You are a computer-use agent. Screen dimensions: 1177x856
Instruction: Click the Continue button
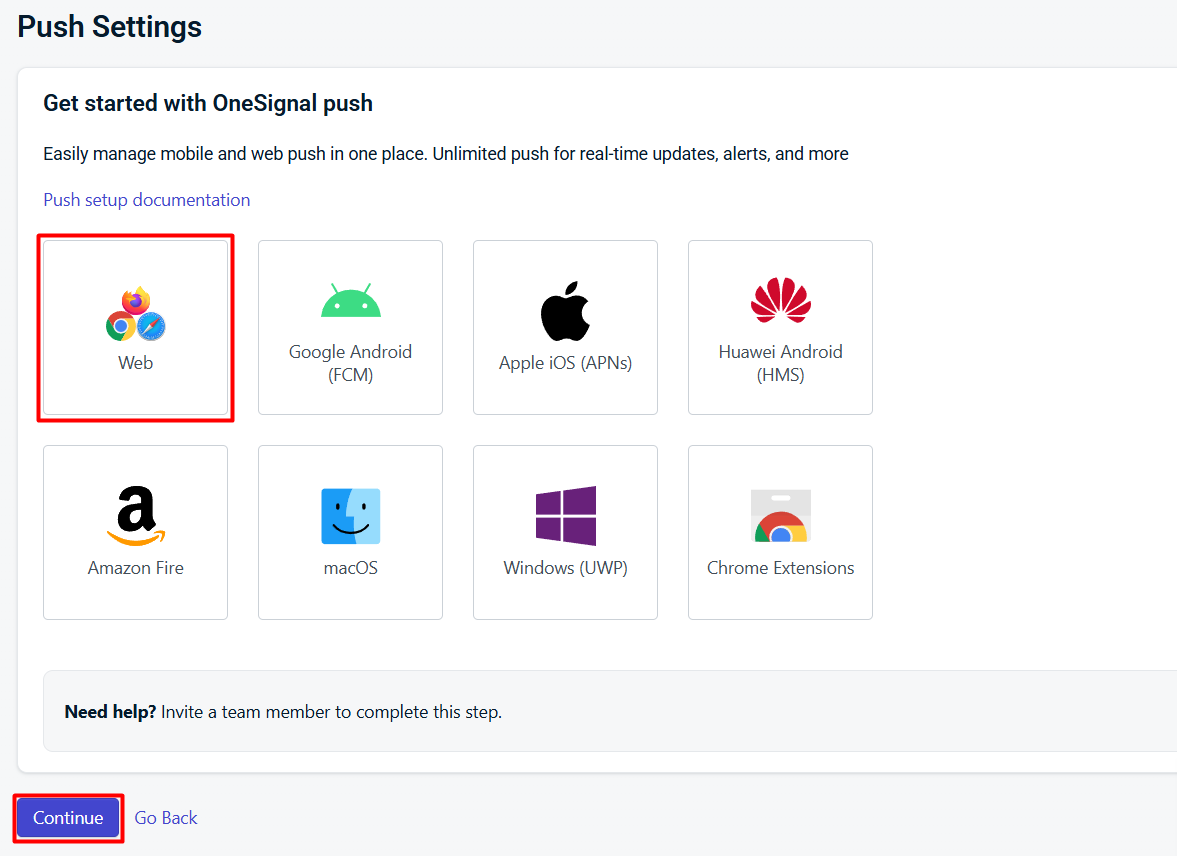(x=68, y=818)
